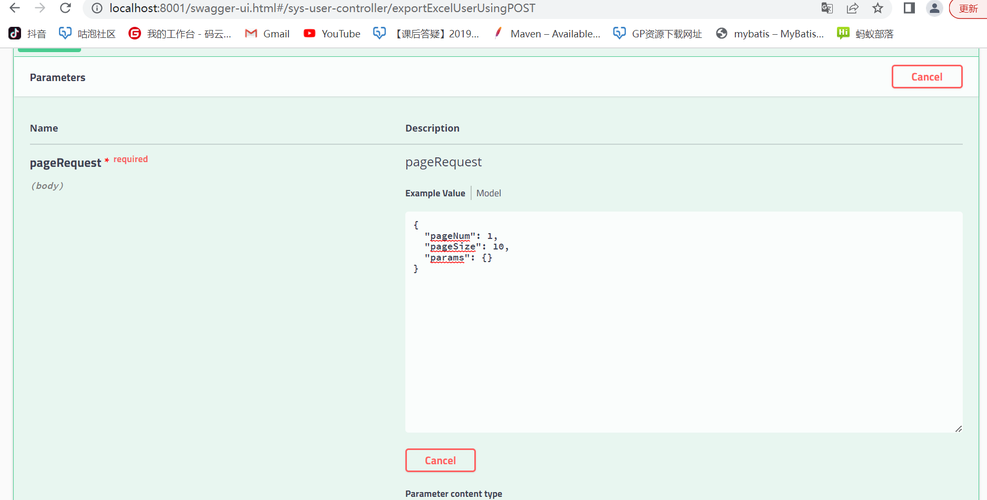
Task: Open the Chrome profile avatar
Action: [934, 8]
